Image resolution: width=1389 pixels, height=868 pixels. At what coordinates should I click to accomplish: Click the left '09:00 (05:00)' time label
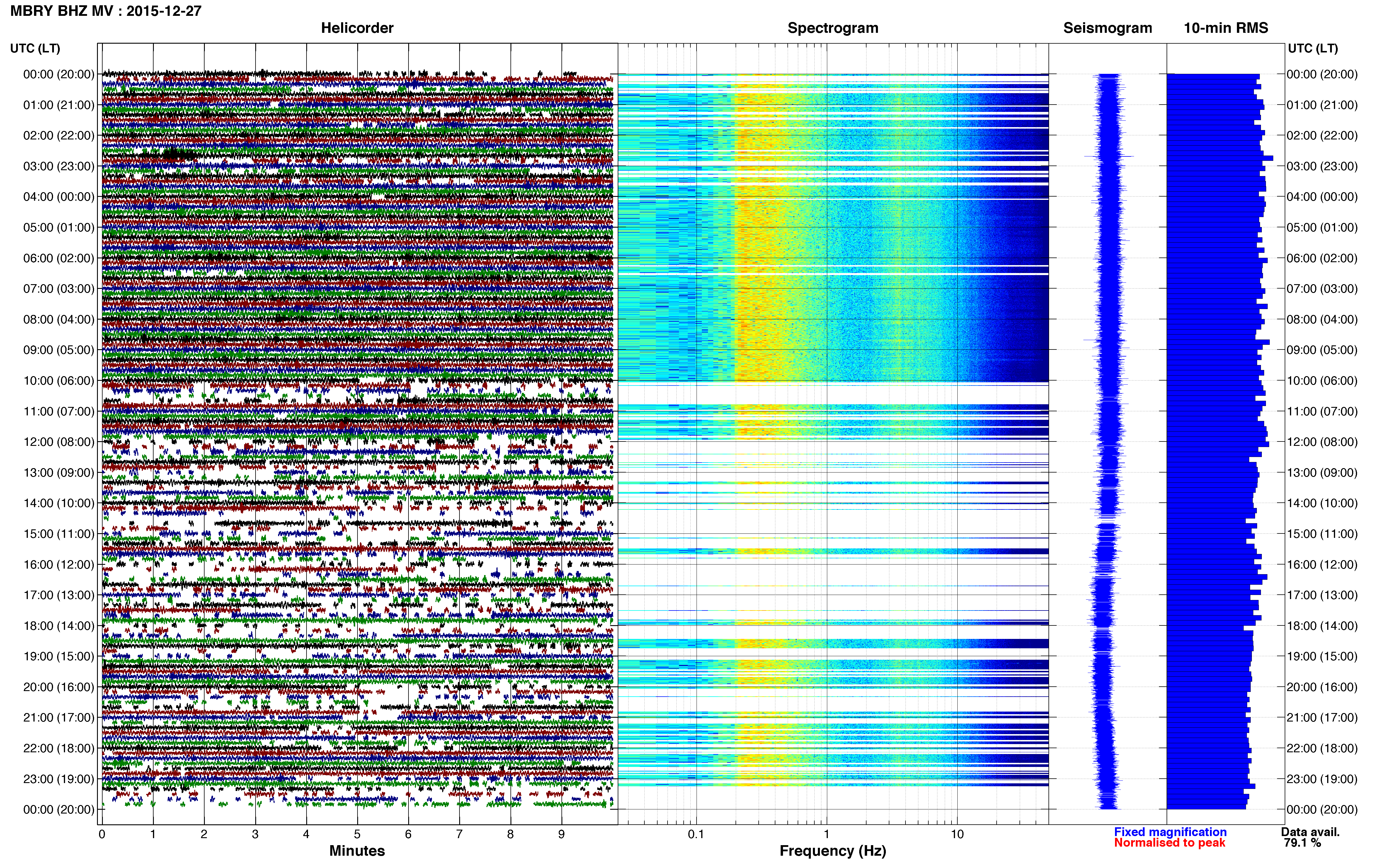(x=59, y=350)
